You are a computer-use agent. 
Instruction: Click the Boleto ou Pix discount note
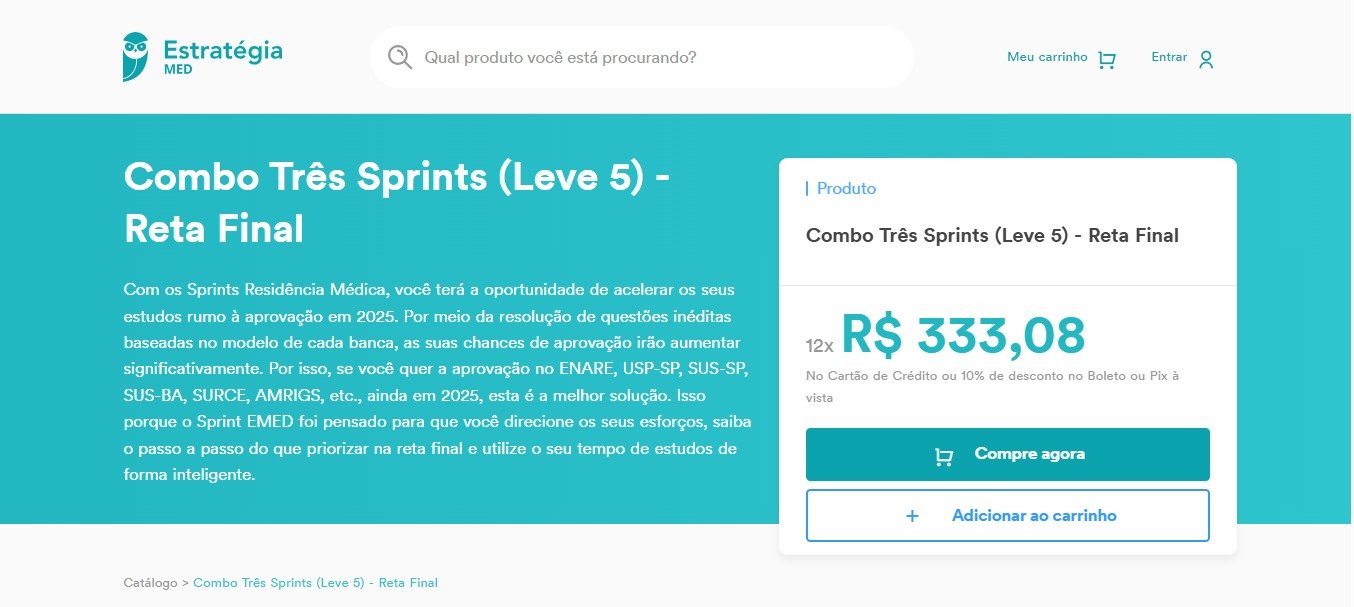coord(991,386)
